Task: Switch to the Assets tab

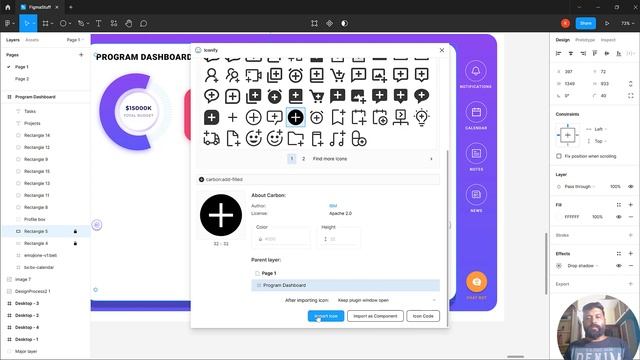Action: pyautogui.click(x=32, y=40)
